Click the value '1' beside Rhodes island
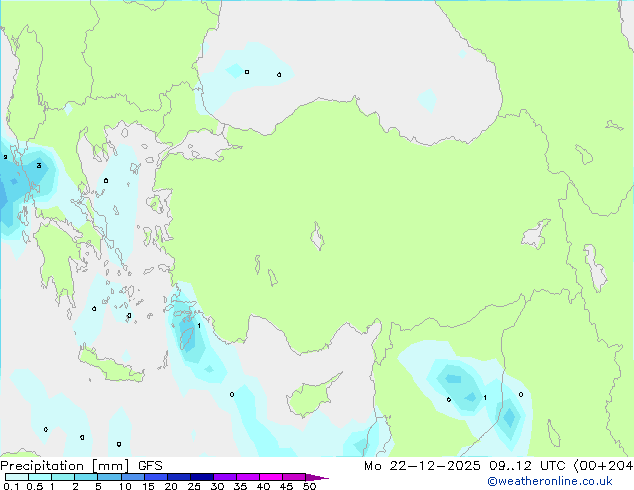The height and width of the screenshot is (490, 634). point(199,325)
